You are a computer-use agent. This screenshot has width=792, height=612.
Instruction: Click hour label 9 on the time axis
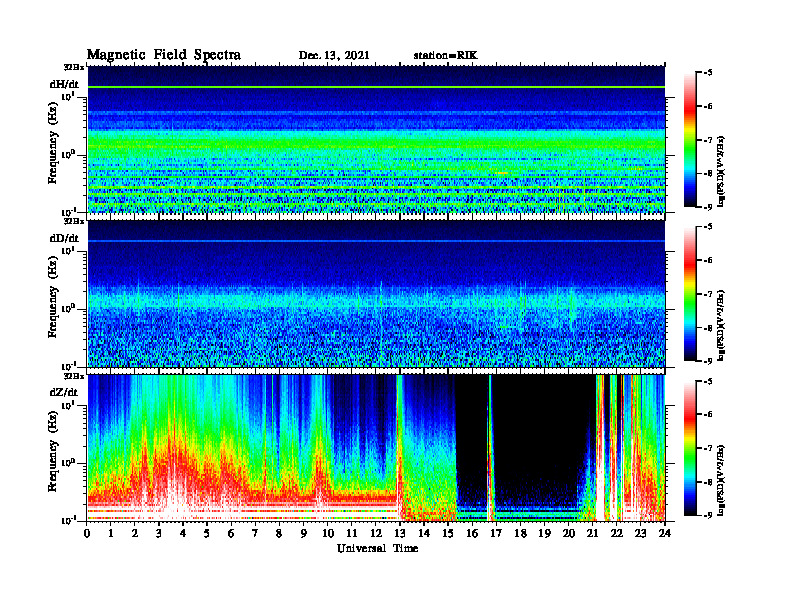pyautogui.click(x=304, y=534)
